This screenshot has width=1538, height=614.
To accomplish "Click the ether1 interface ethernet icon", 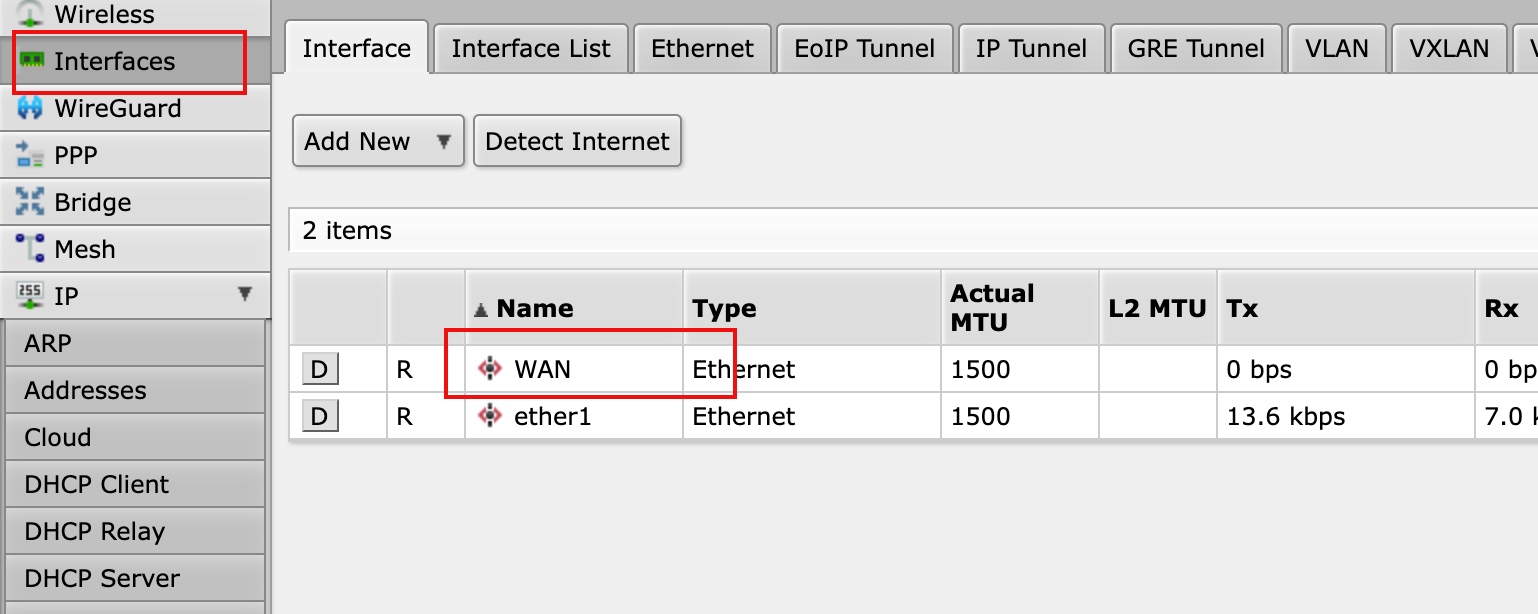I will [489, 416].
